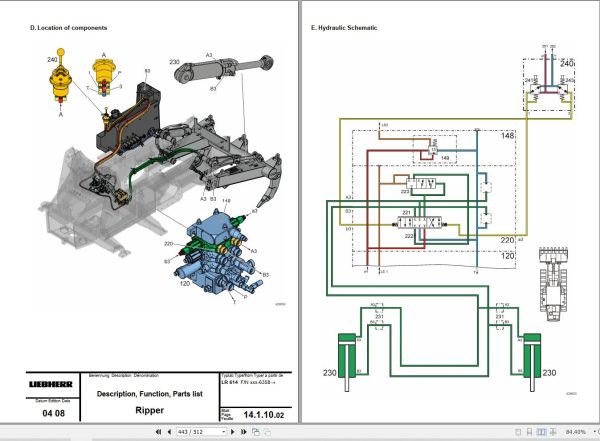The height and width of the screenshot is (441, 600).
Task: Click the 'LR 614' type designation text
Action: tap(230, 382)
